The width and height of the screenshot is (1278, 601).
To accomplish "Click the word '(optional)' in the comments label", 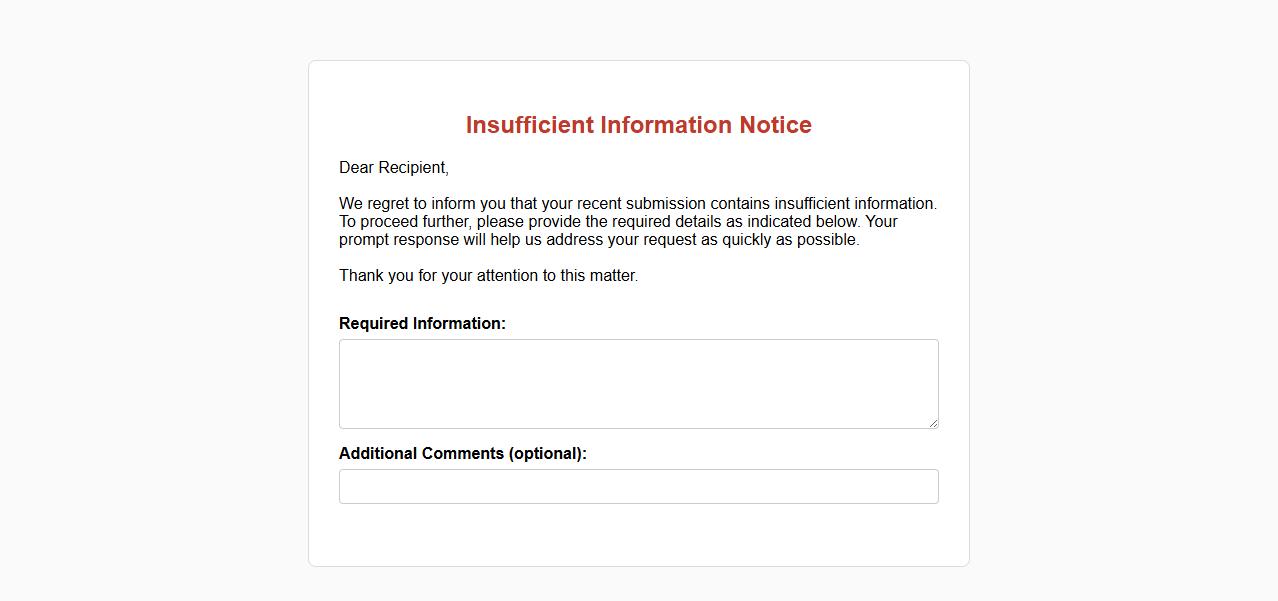I will pyautogui.click(x=547, y=454).
